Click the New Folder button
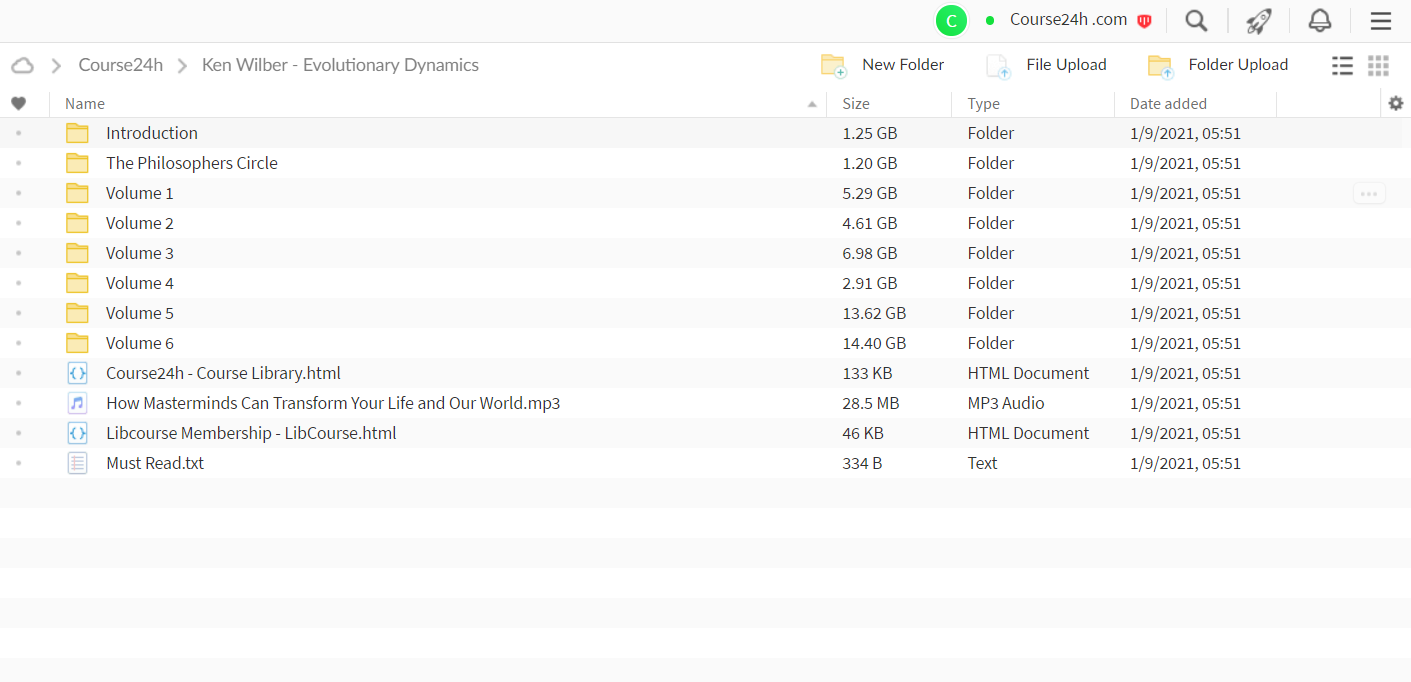The height and width of the screenshot is (682, 1411). coord(882,65)
